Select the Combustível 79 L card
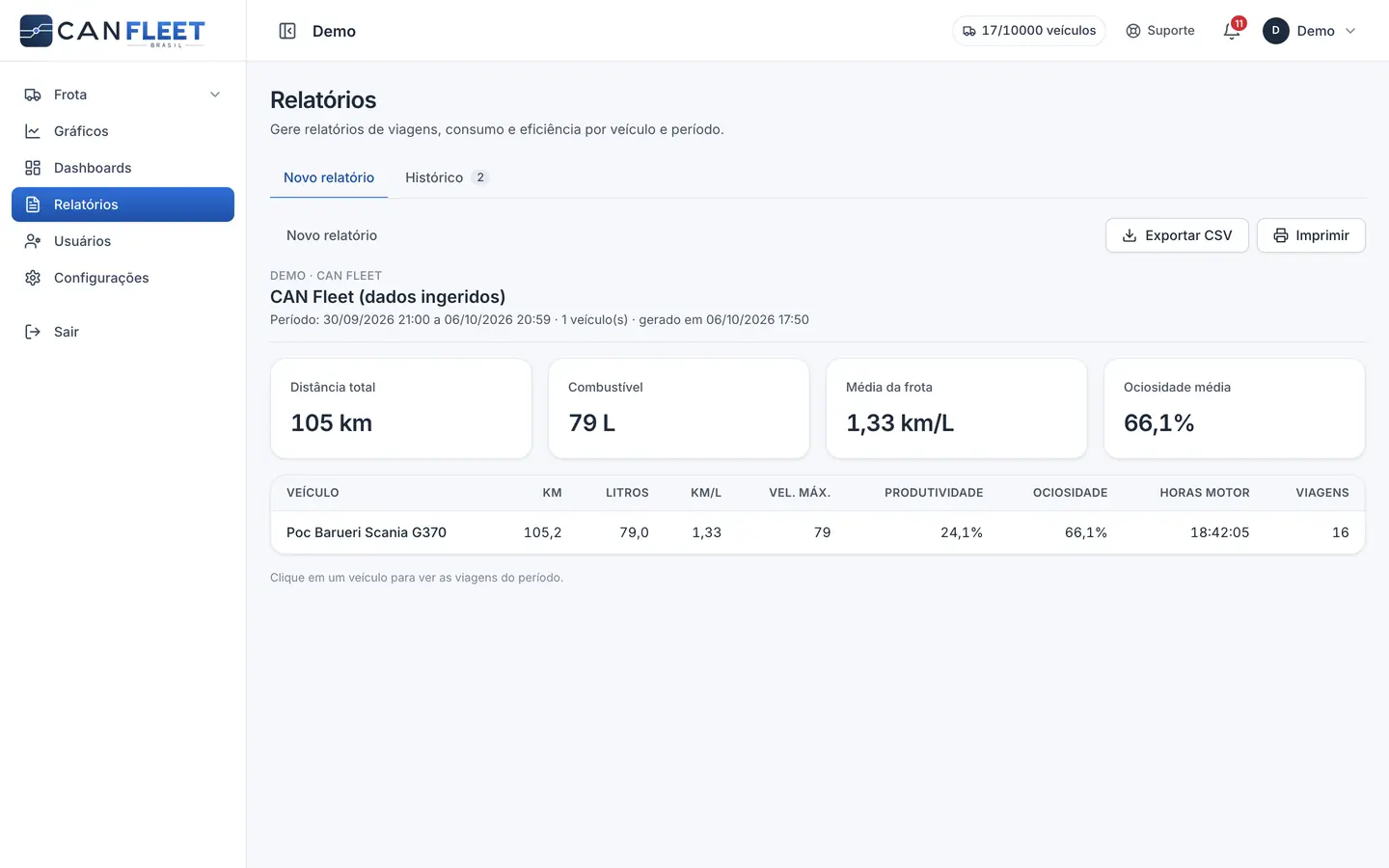 pos(679,409)
